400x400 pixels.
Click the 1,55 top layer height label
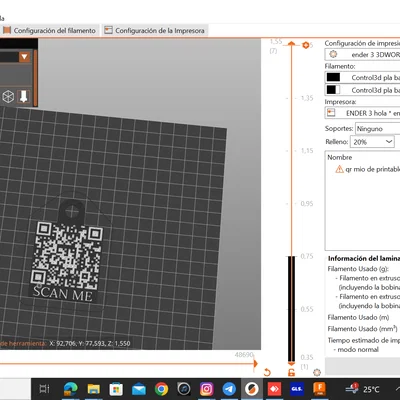276,42
